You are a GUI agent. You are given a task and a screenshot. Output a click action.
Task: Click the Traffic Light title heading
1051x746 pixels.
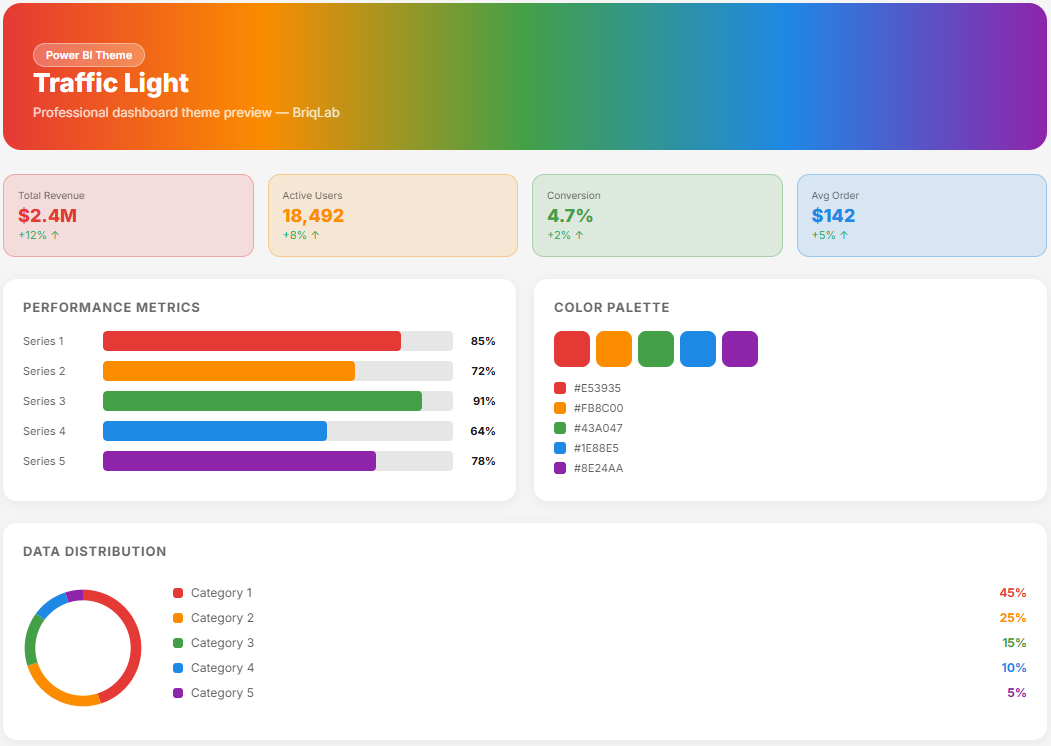pos(111,83)
